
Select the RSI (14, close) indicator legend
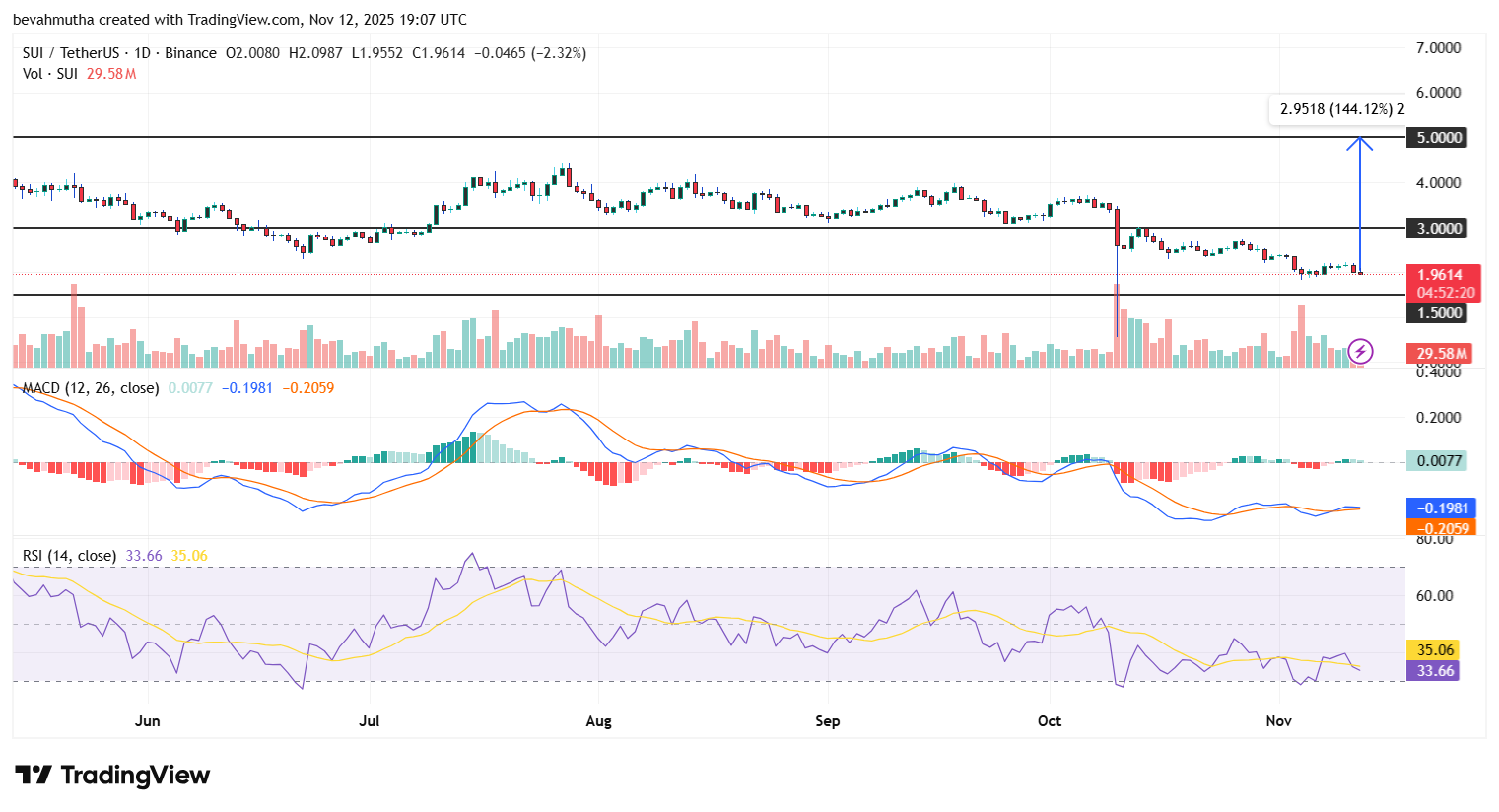click(69, 555)
